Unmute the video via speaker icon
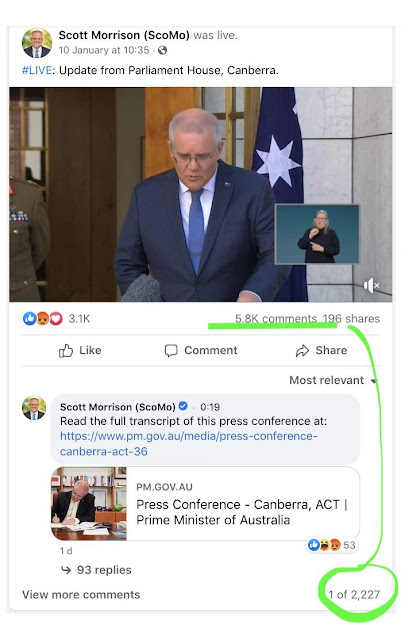Image resolution: width=401 pixels, height=640 pixels. pyautogui.click(x=371, y=285)
